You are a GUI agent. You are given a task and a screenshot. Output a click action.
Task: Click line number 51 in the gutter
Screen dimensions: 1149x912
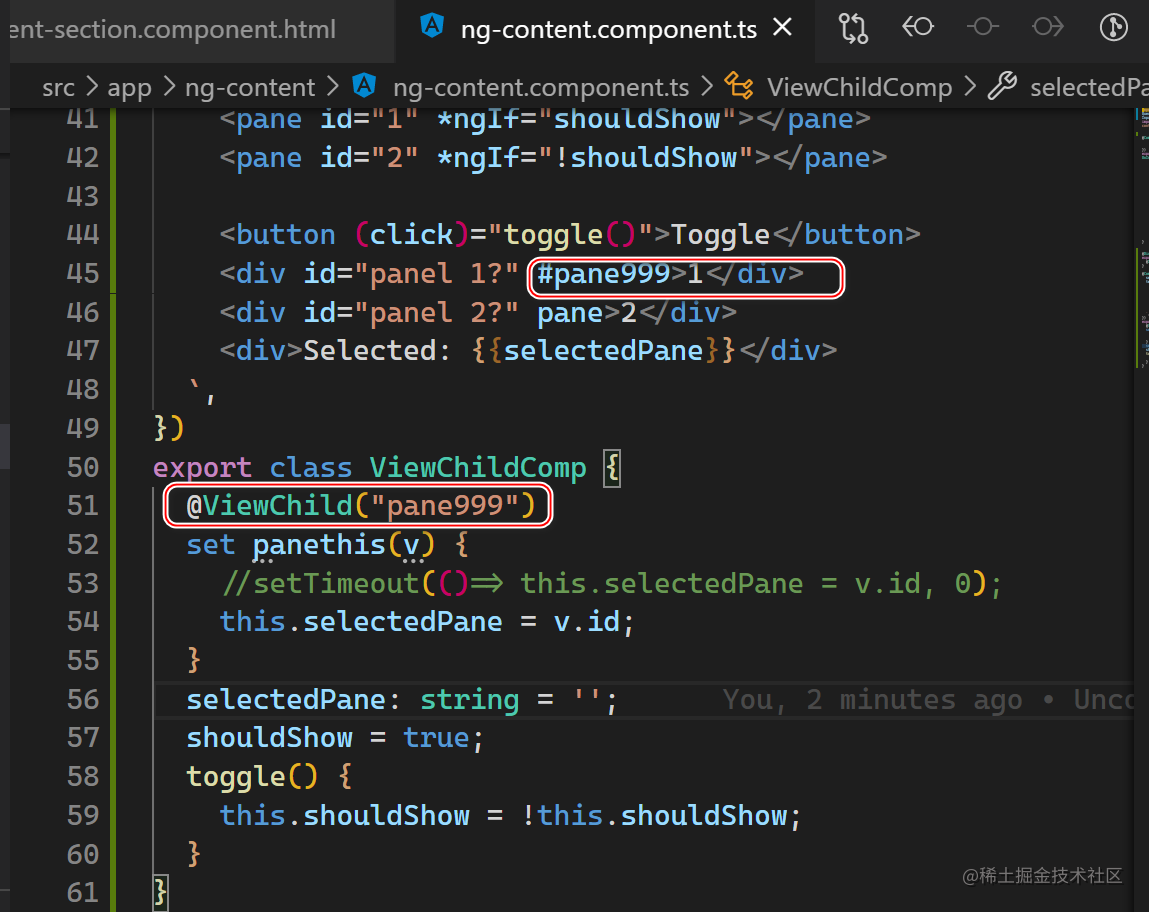(84, 505)
